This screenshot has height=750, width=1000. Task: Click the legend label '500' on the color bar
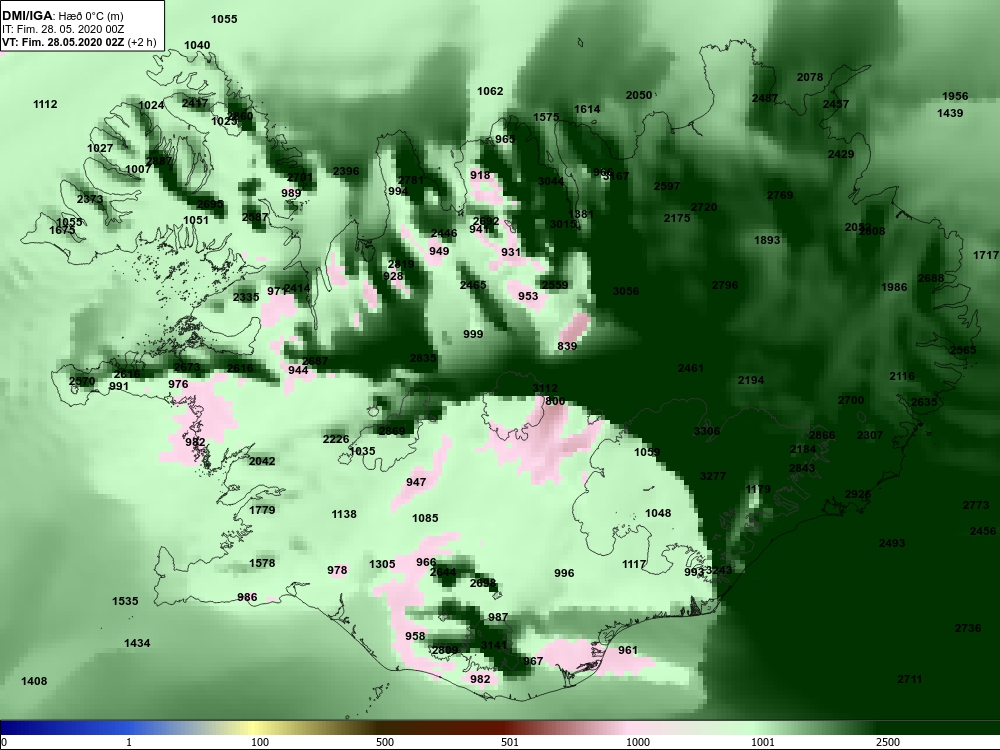[x=385, y=742]
